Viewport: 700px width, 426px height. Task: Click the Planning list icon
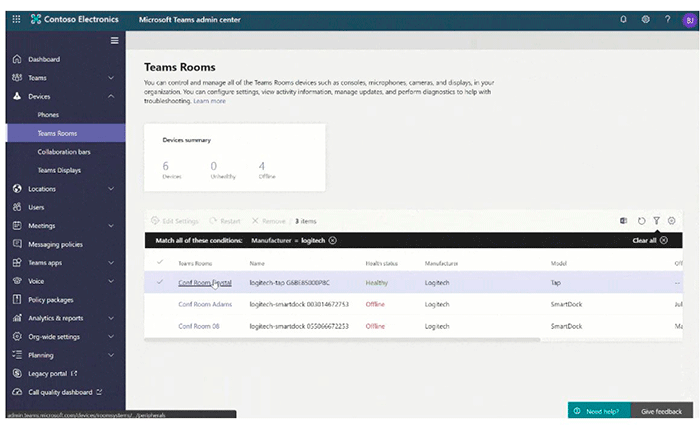pos(17,355)
